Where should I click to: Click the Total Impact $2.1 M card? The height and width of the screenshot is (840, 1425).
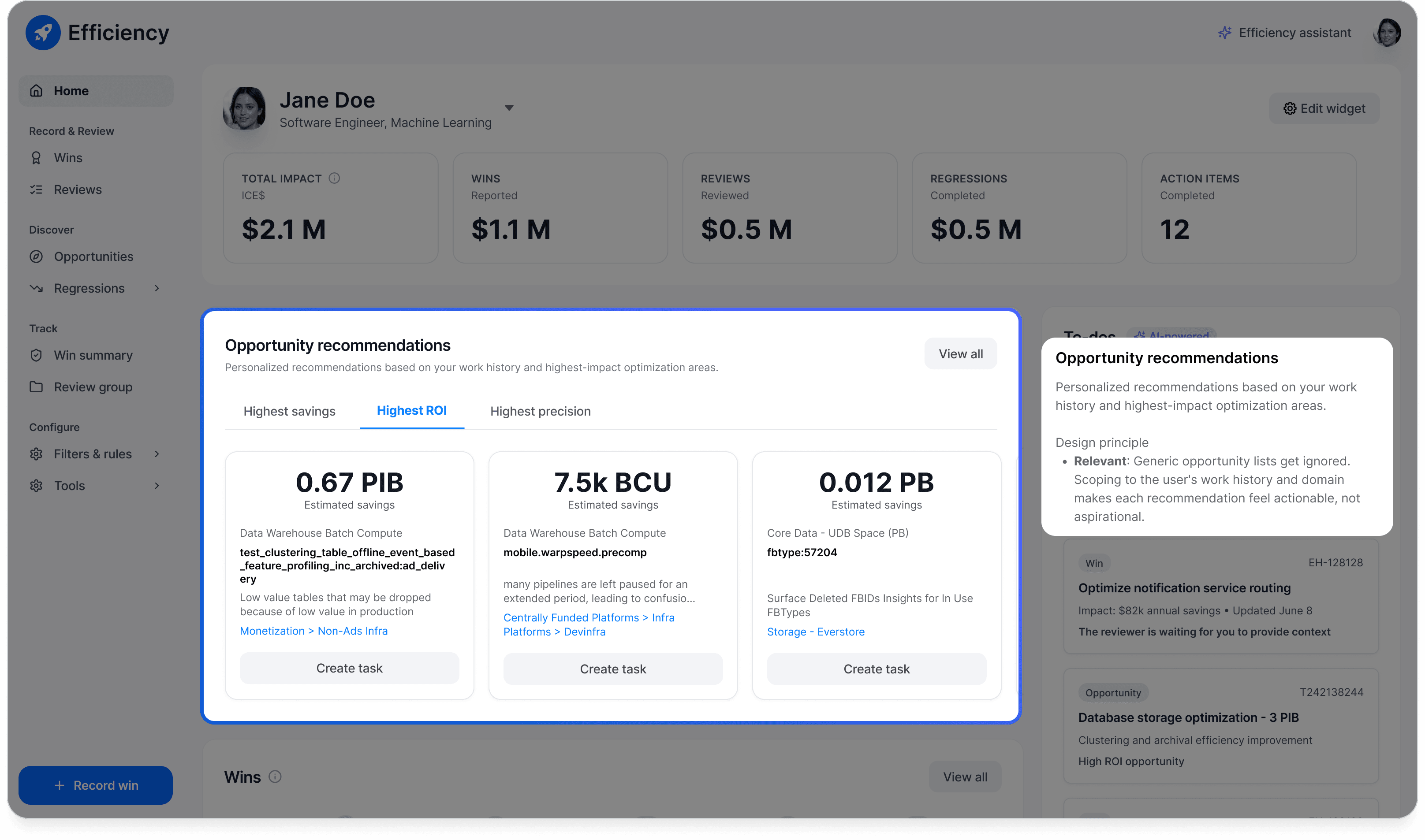331,208
